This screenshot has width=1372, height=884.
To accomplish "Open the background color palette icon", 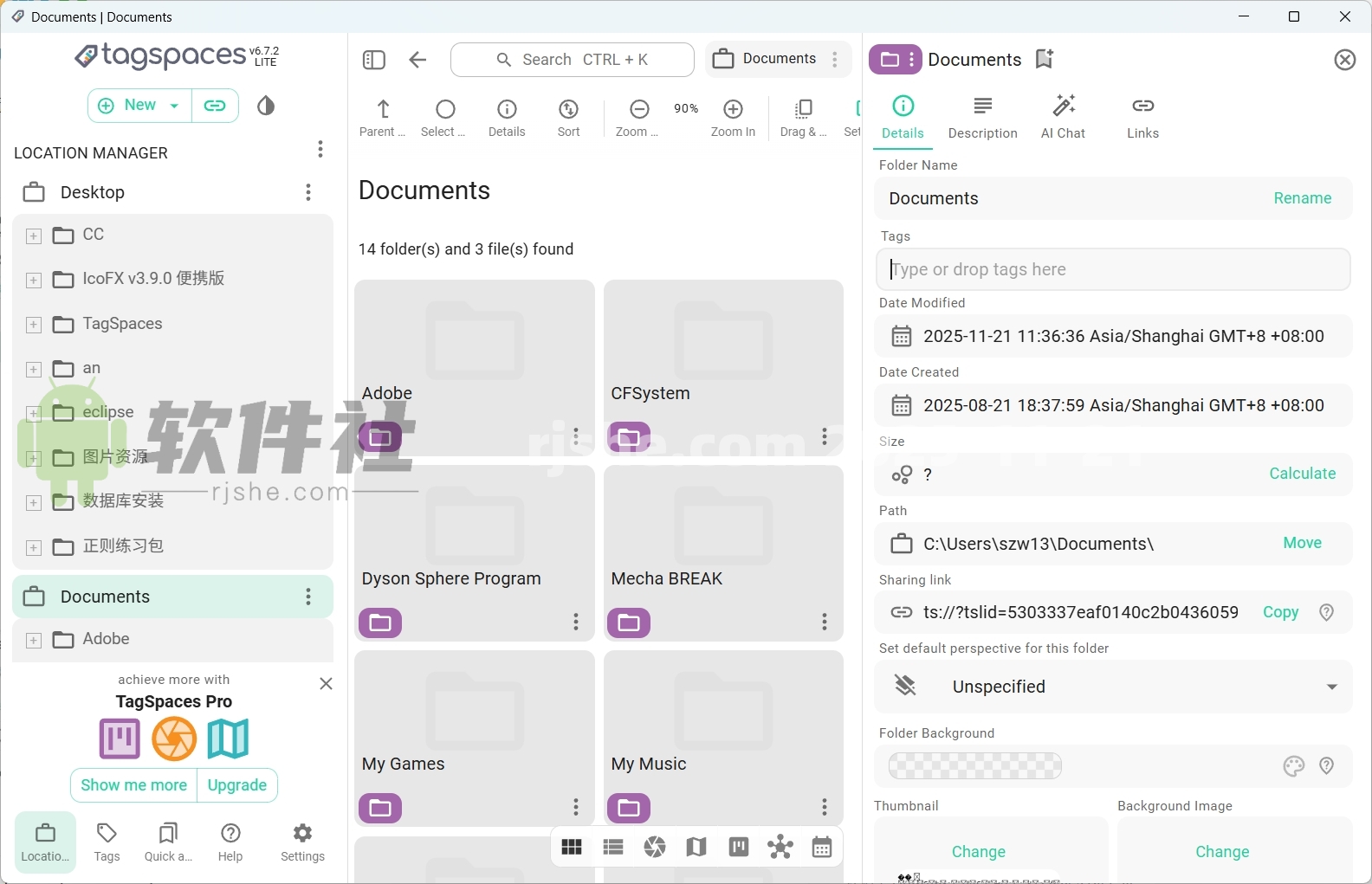I will pyautogui.click(x=1293, y=766).
